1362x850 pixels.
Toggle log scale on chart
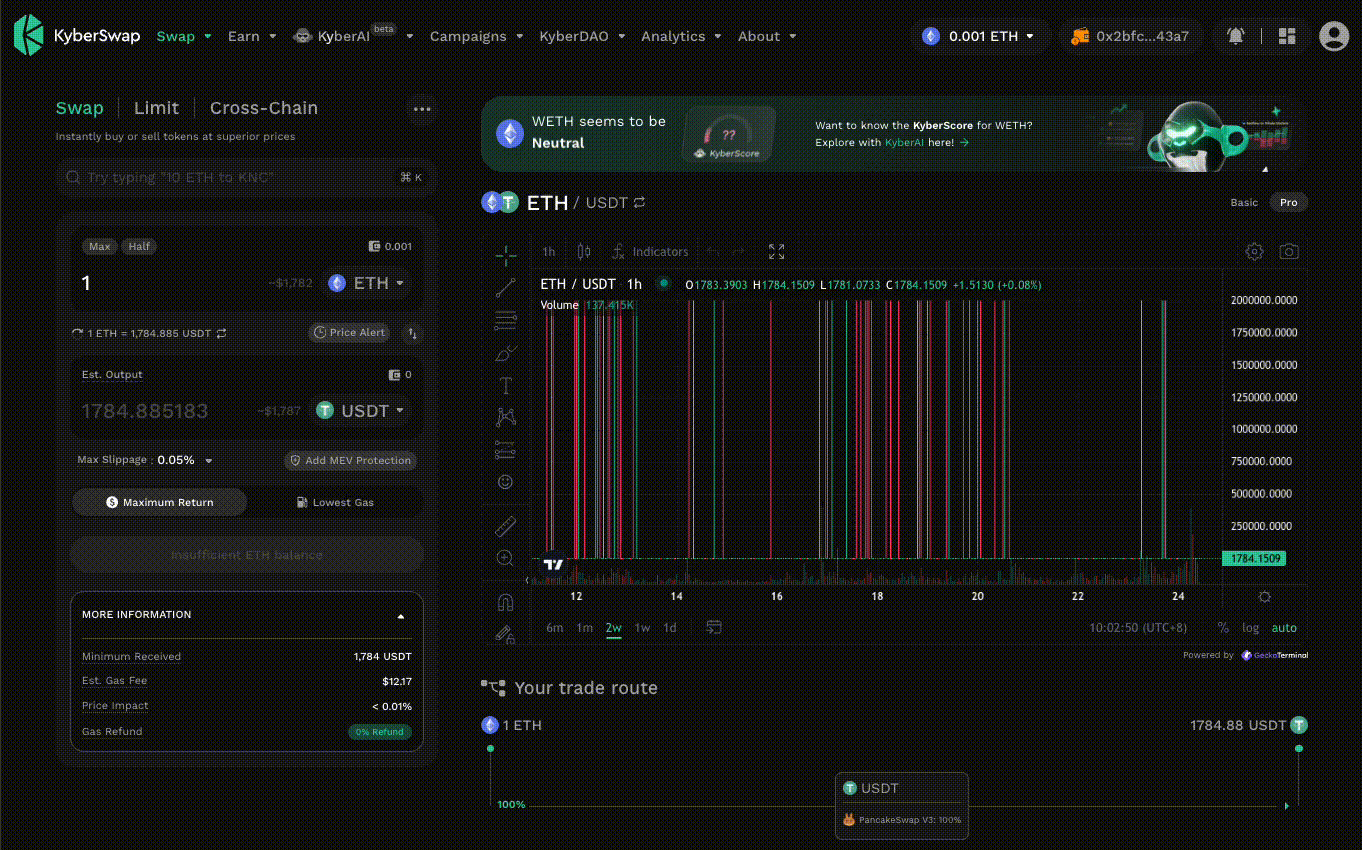click(x=1251, y=628)
